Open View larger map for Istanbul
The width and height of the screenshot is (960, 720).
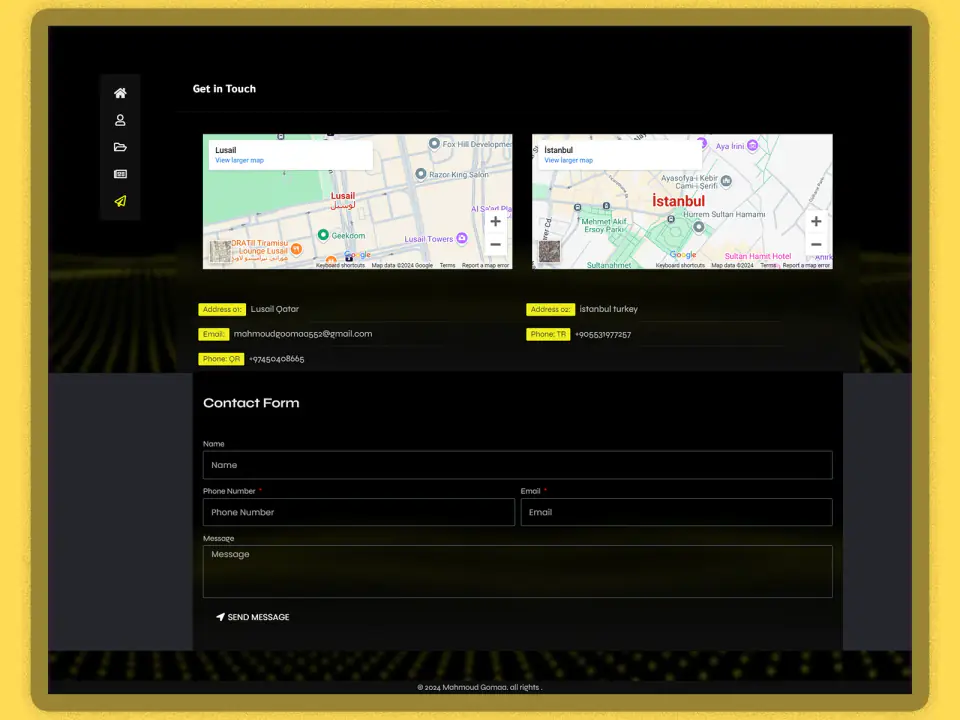pos(569,160)
